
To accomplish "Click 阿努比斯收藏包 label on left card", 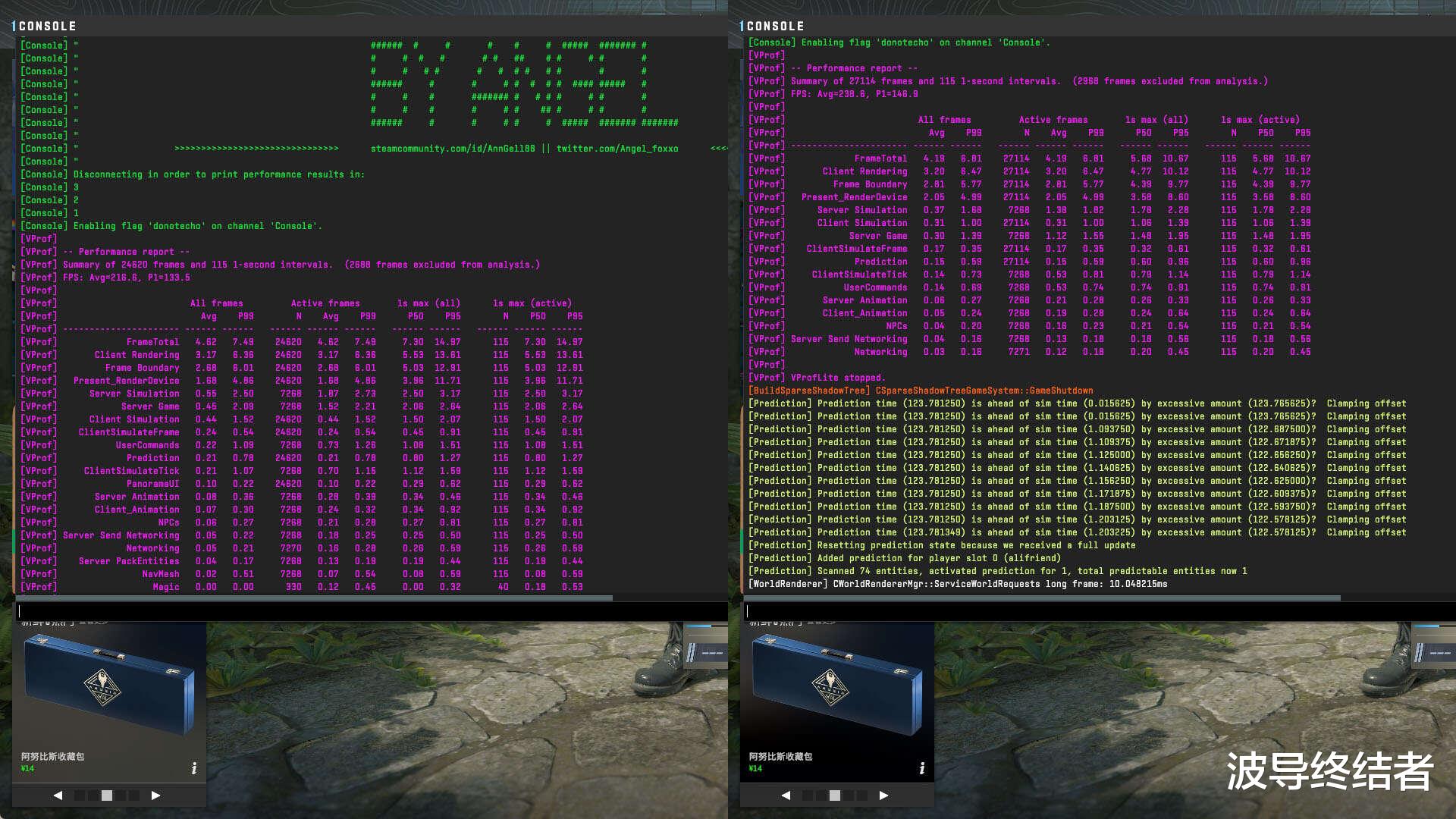I will 52,756.
